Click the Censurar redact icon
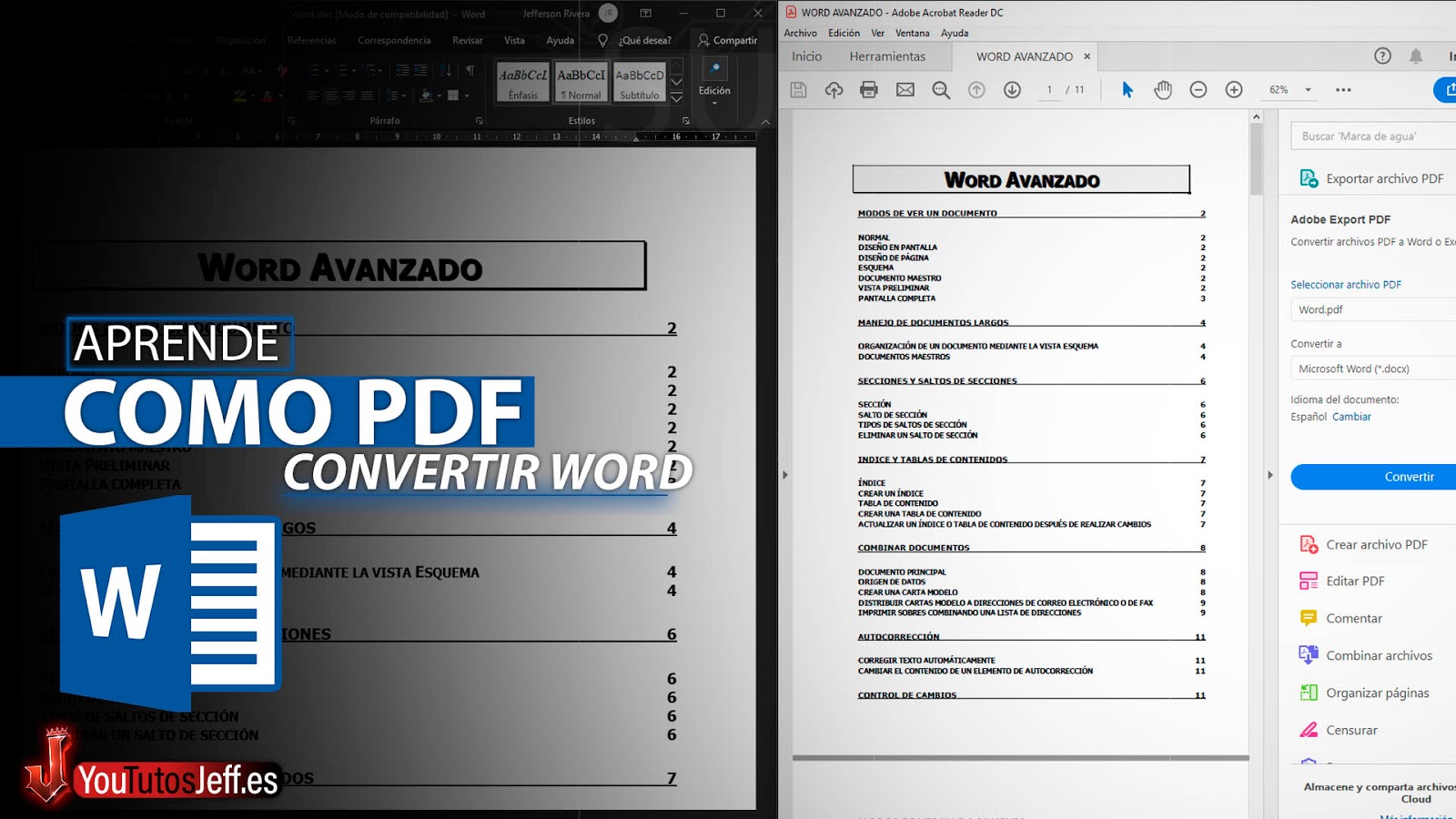The width and height of the screenshot is (1456, 819). point(1309,730)
